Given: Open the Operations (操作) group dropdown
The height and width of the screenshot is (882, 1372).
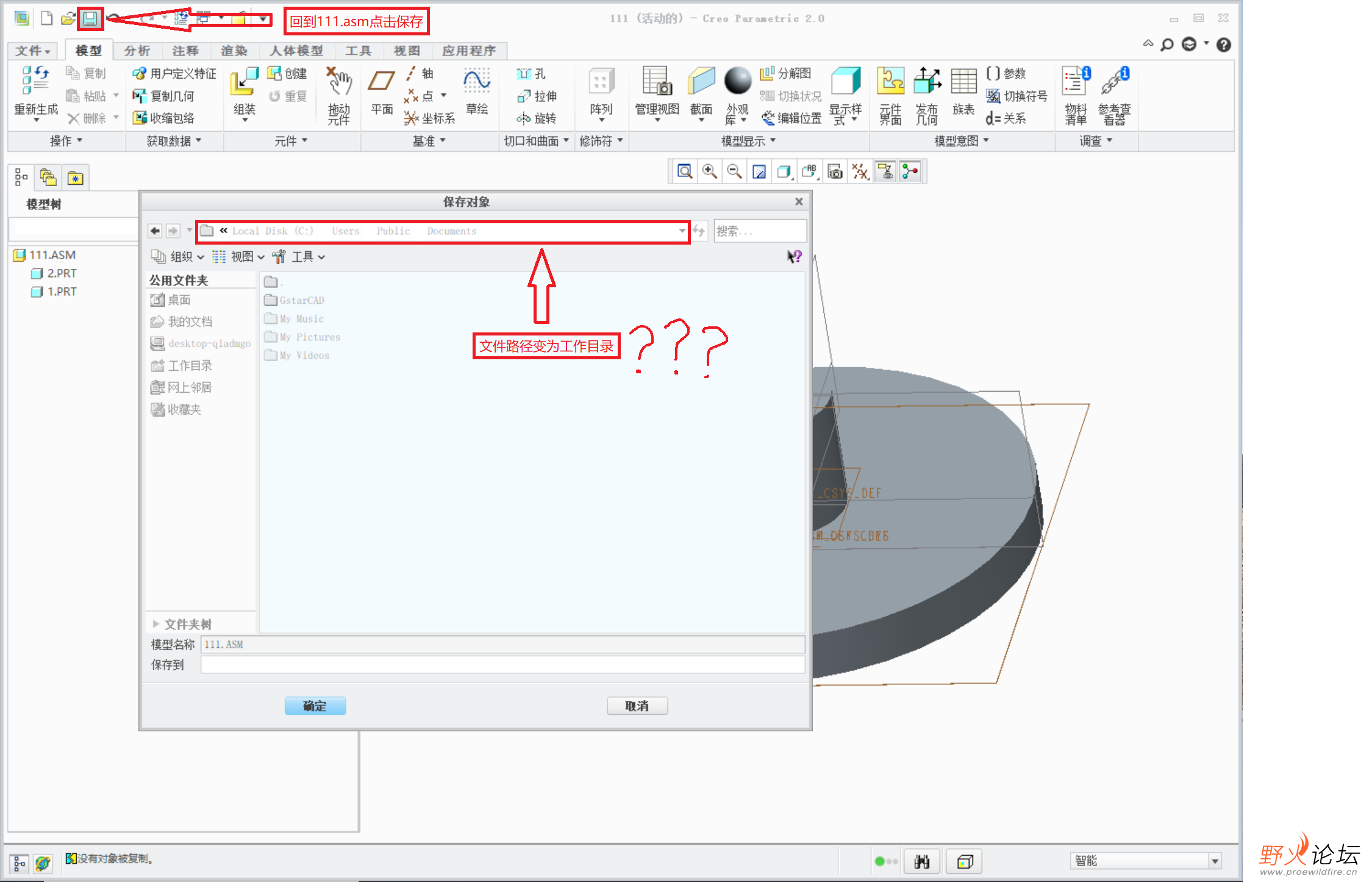Looking at the screenshot, I should 66,142.
